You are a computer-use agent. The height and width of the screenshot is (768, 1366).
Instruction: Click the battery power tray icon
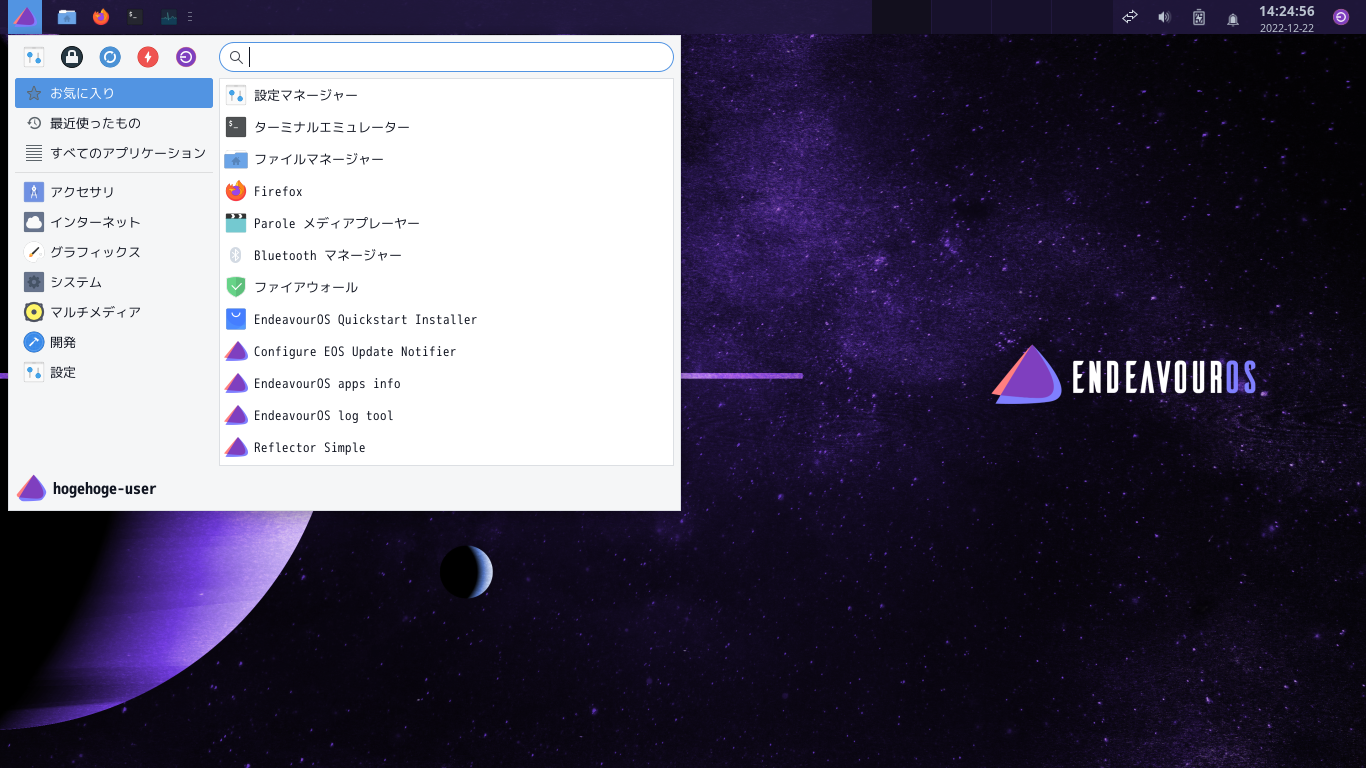[1199, 16]
